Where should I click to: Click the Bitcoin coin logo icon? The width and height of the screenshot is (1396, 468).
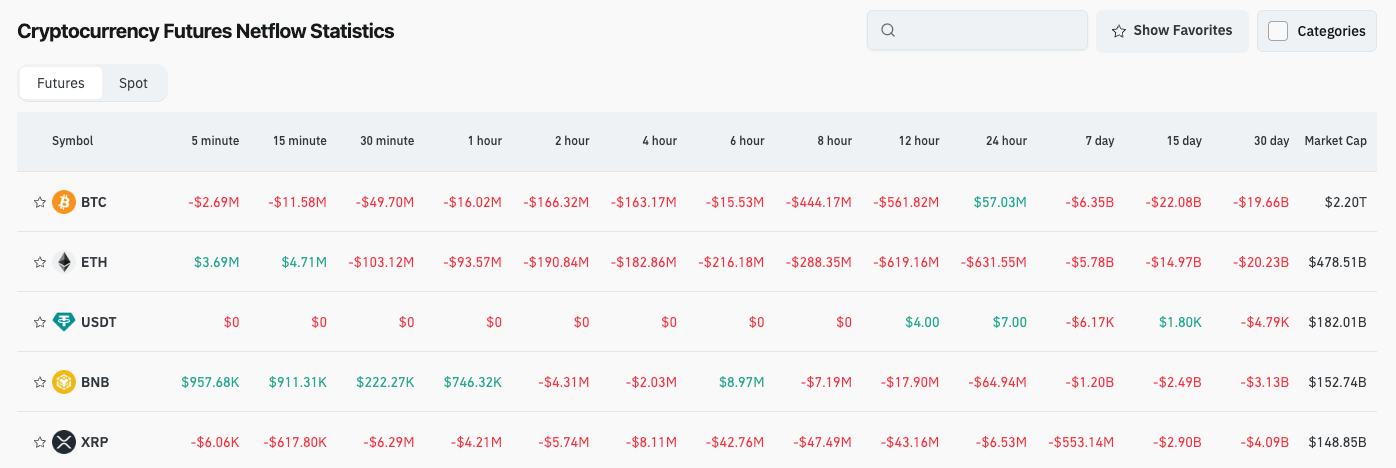pyautogui.click(x=64, y=202)
